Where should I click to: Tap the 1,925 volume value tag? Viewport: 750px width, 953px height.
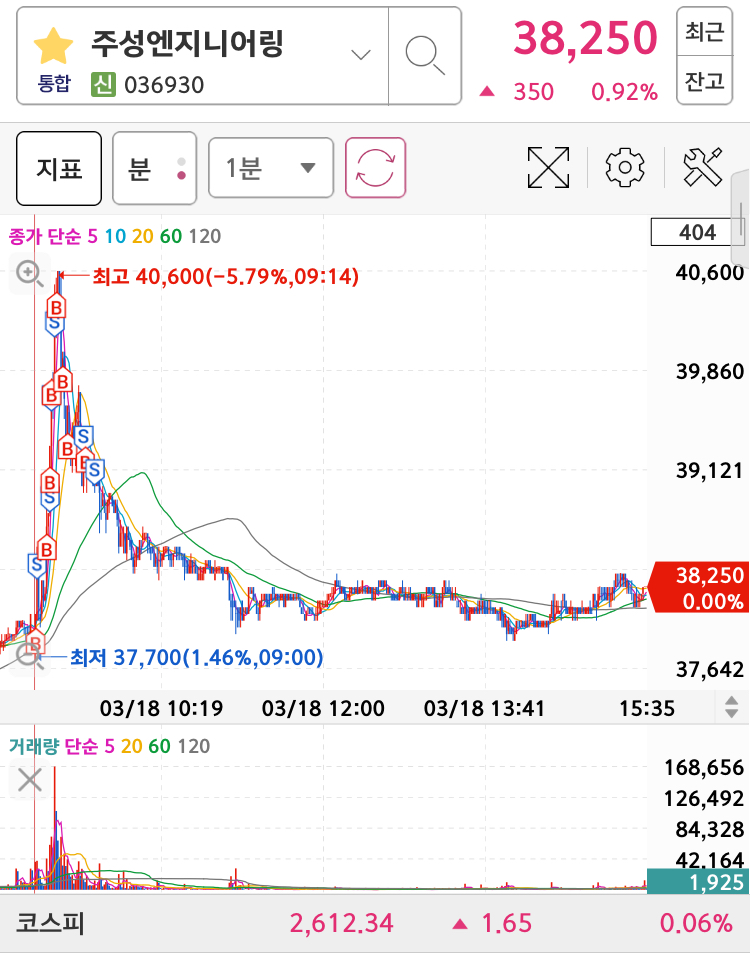point(698,881)
